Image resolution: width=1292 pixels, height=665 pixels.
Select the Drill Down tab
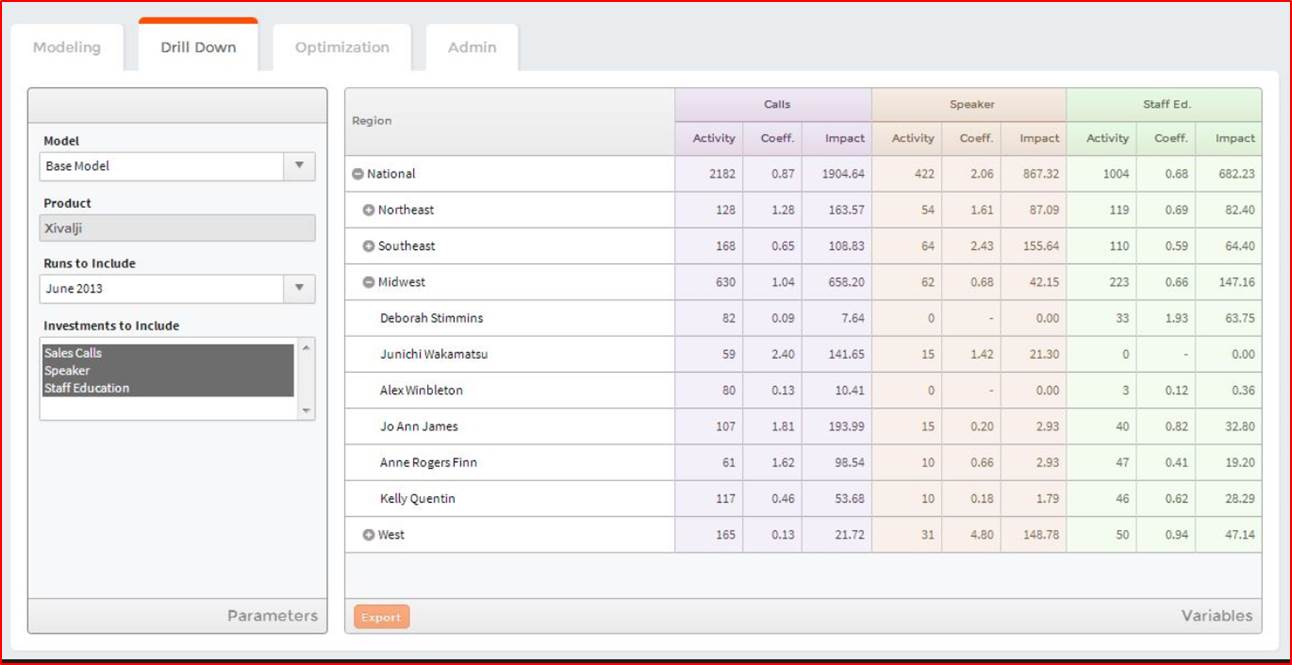coord(197,46)
